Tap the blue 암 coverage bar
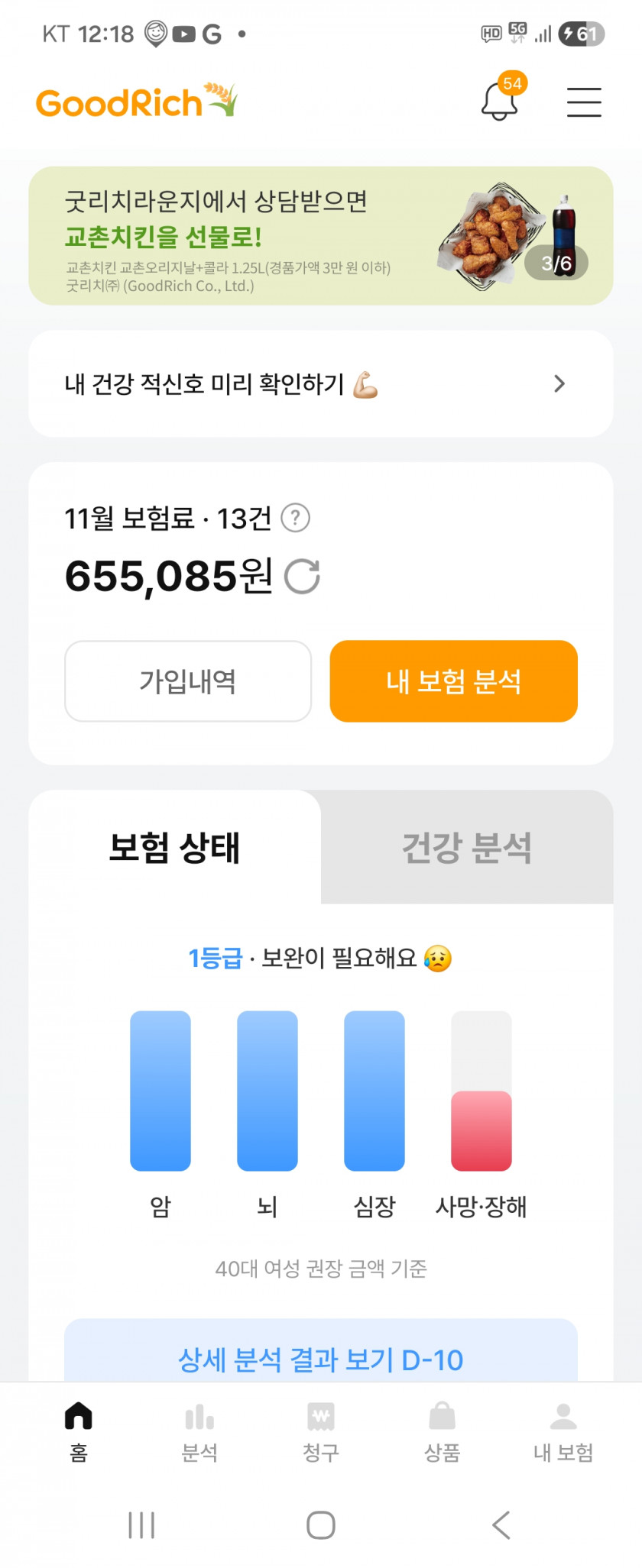This screenshot has height=1568, width=642. [160, 1091]
